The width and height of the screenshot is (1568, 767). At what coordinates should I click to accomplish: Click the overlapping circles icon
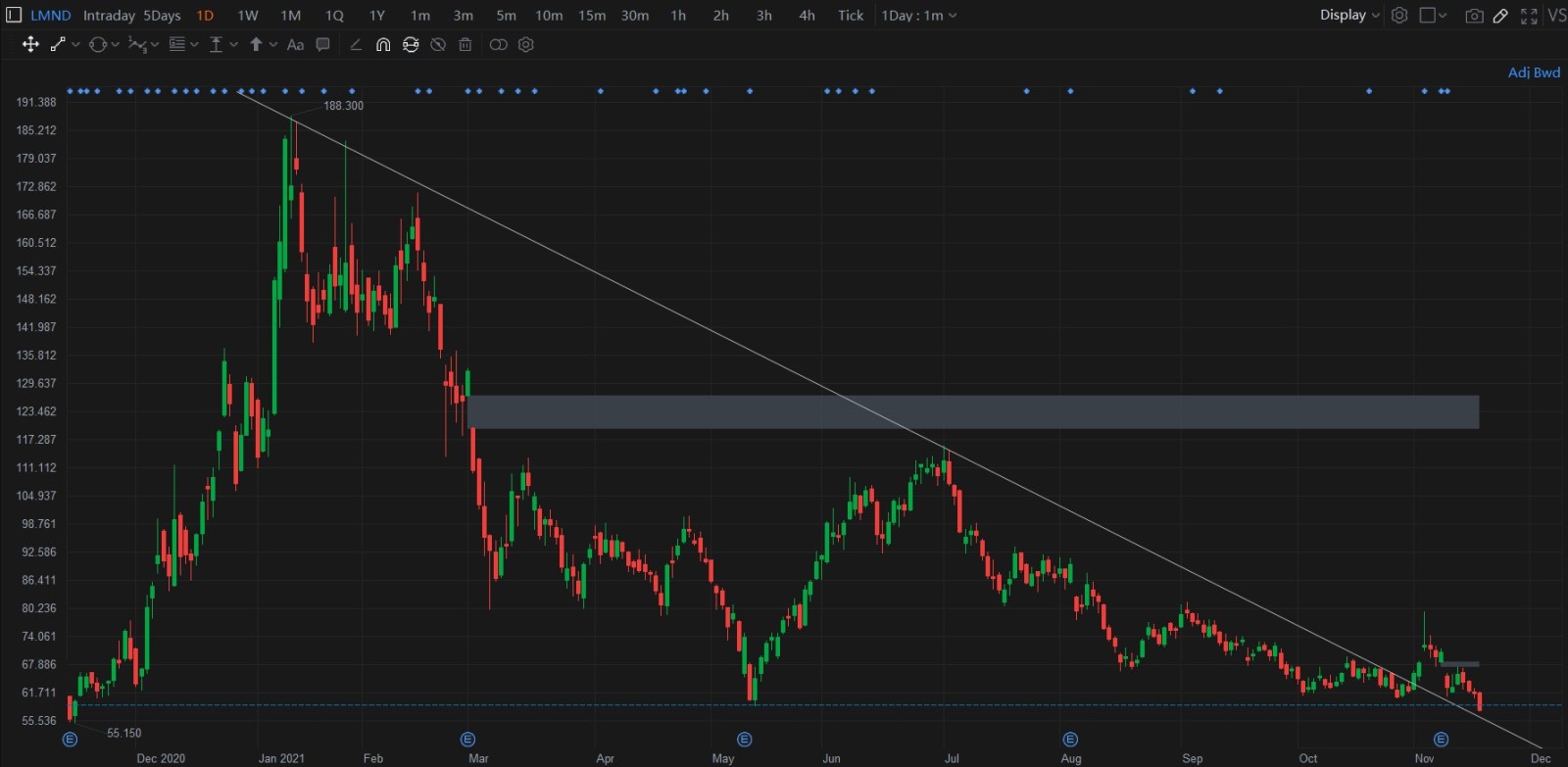(499, 44)
